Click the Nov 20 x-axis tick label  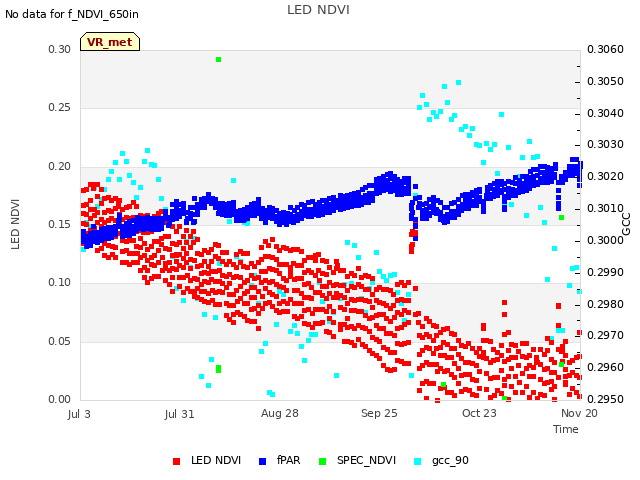(x=579, y=413)
